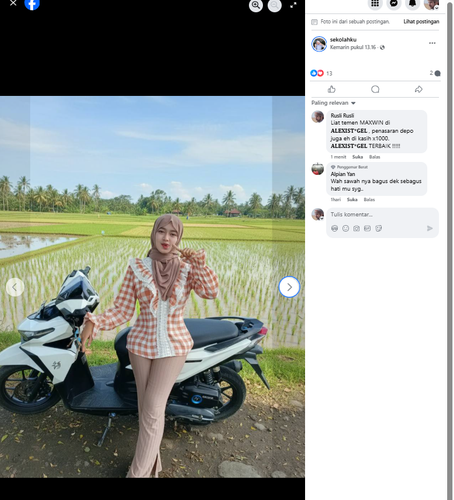454x500 pixels.
Task: Insert a GIF in the comment
Action: 367,228
